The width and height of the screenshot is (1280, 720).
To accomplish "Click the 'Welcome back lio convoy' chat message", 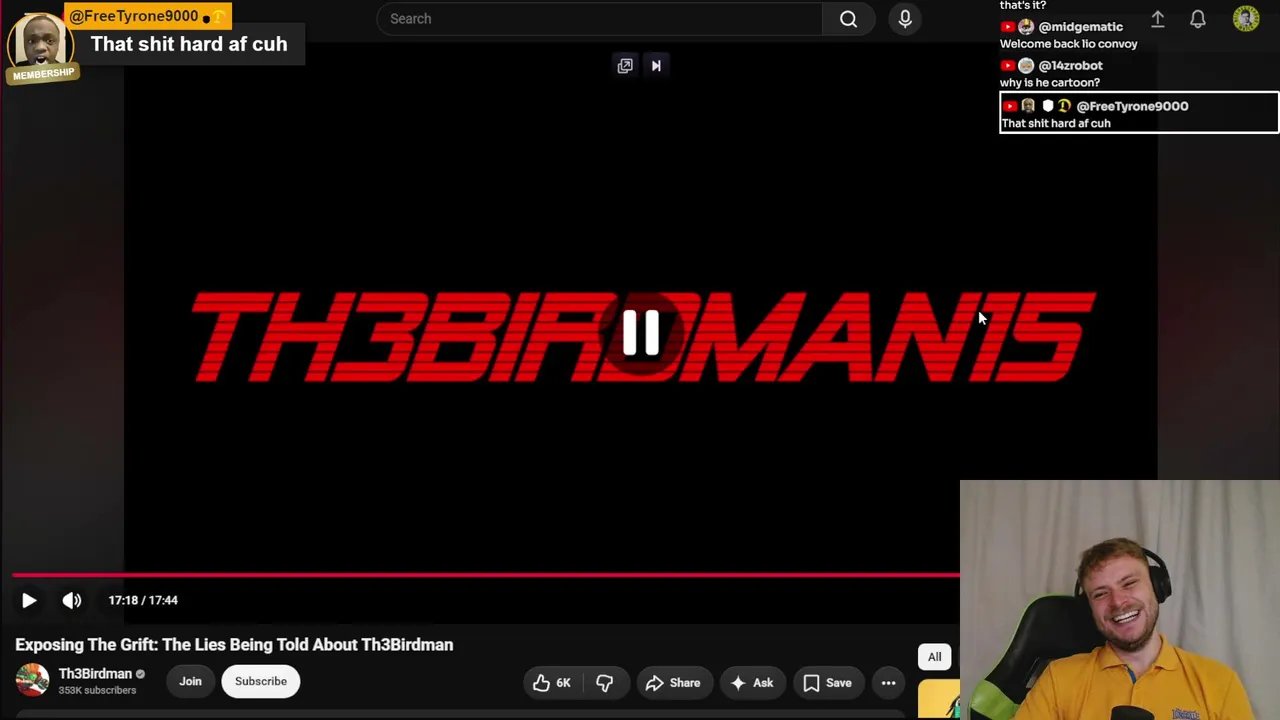I will (x=1069, y=44).
